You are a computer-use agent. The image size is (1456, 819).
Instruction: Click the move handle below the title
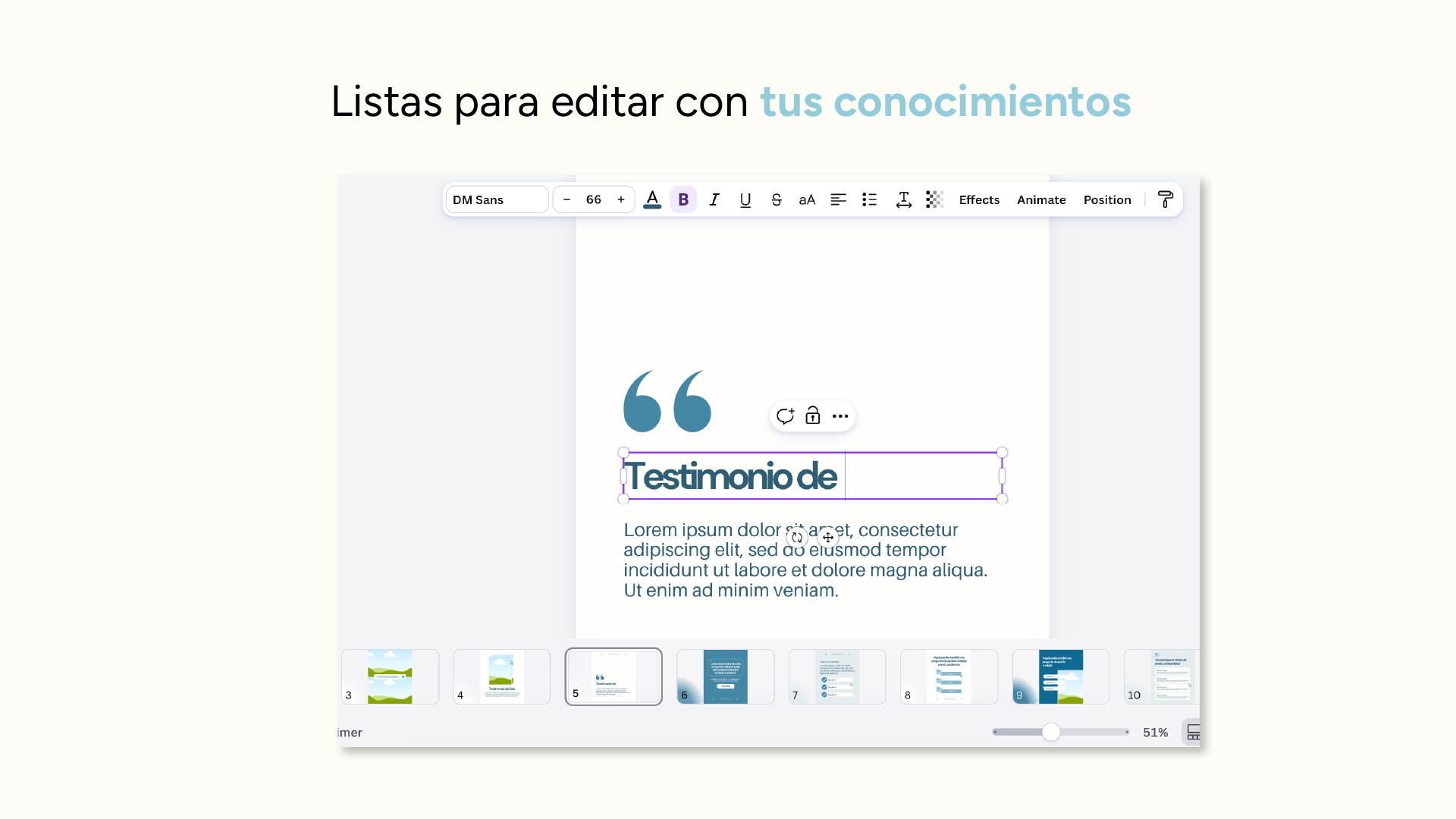pos(828,537)
